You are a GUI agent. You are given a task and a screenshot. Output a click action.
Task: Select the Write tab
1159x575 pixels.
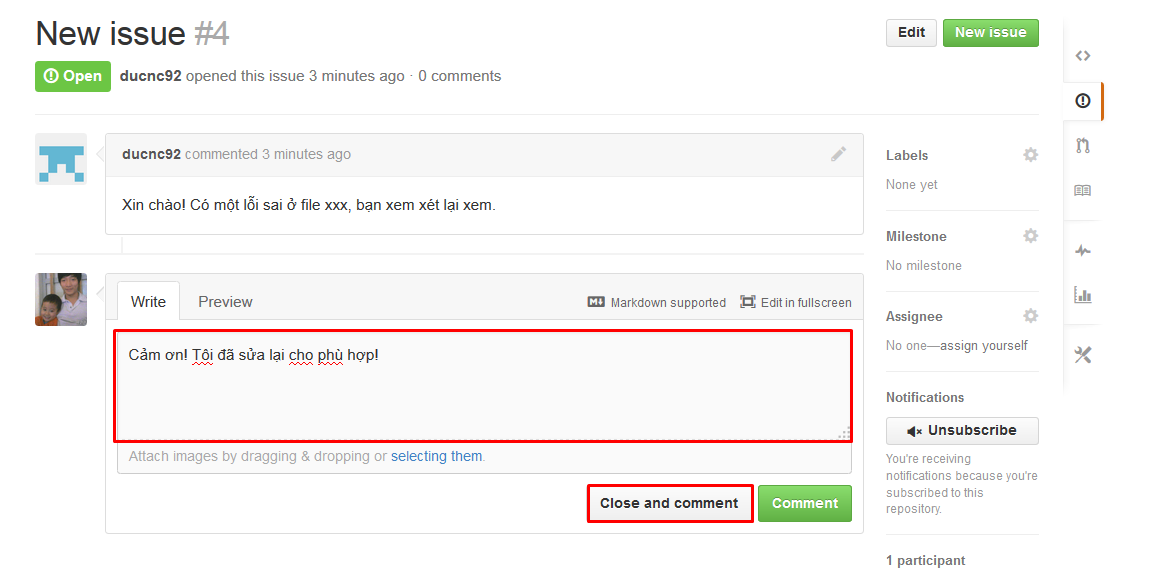click(x=148, y=301)
